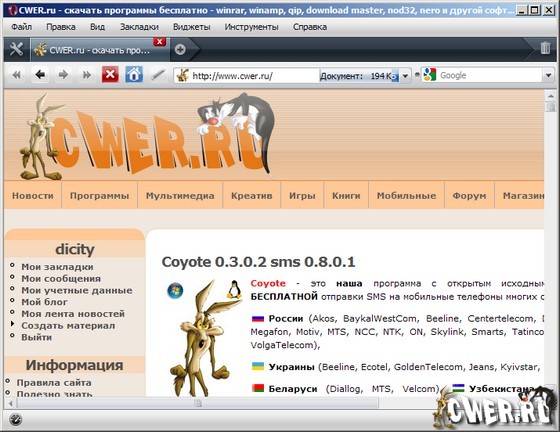This screenshot has width=560, height=432.
Task: Go to home page via house icon
Action: pyautogui.click(x=134, y=75)
